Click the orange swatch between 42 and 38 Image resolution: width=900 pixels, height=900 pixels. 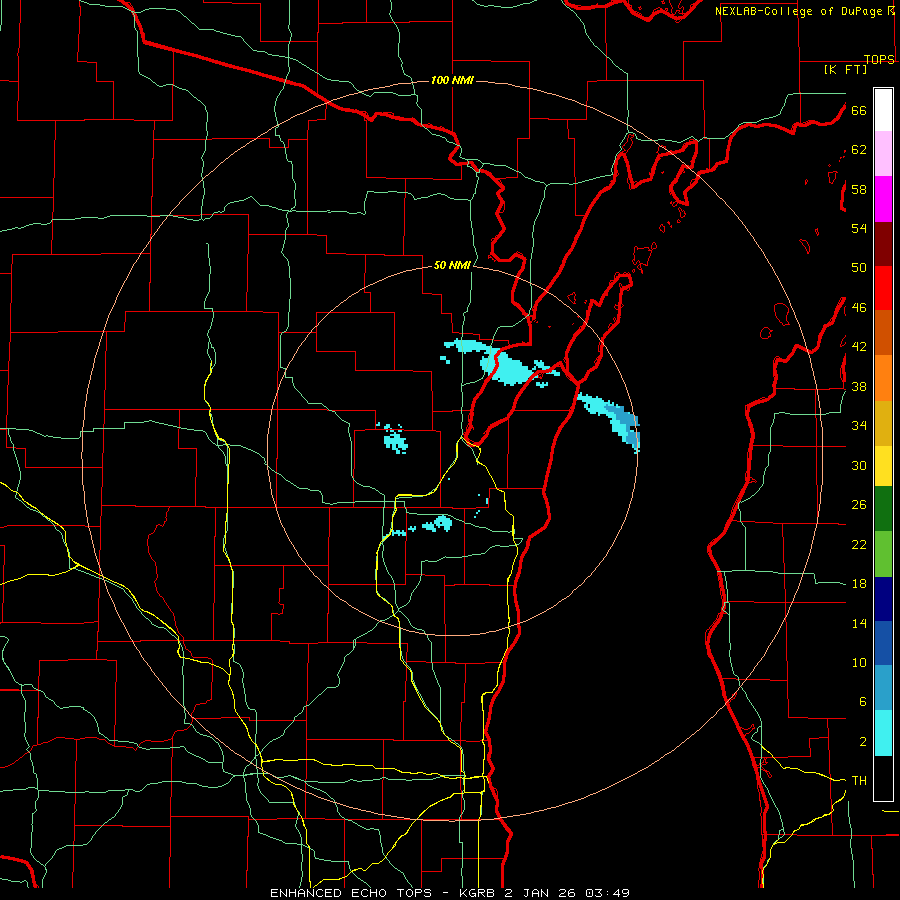click(883, 378)
